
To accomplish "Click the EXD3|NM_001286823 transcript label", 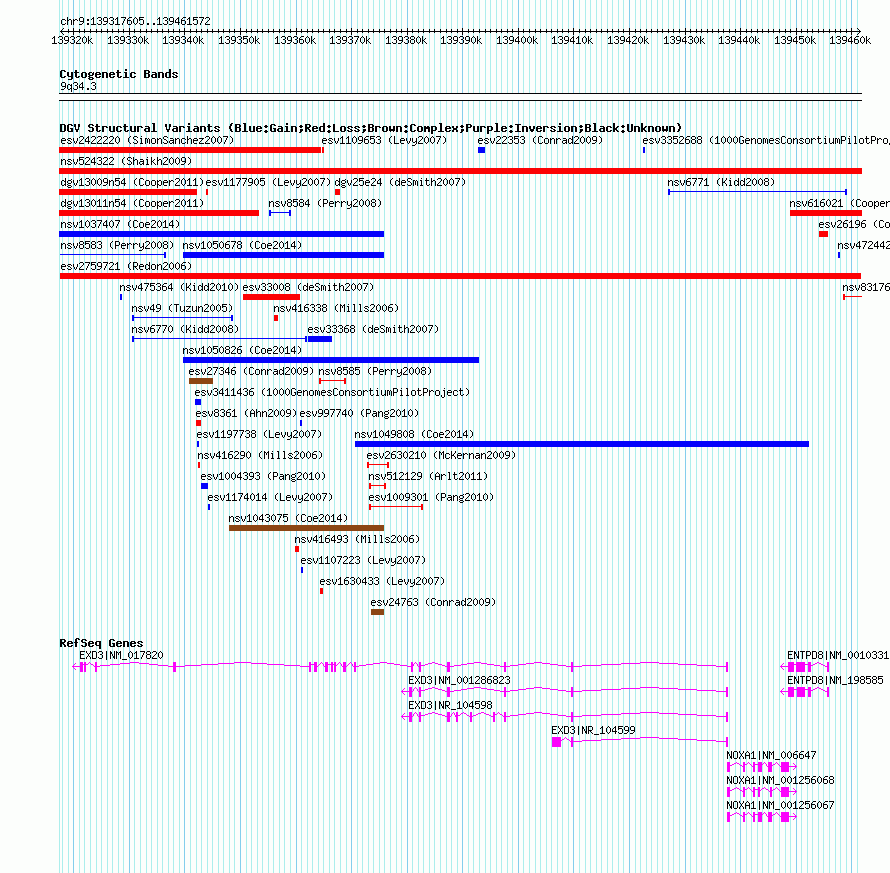I will [x=459, y=680].
